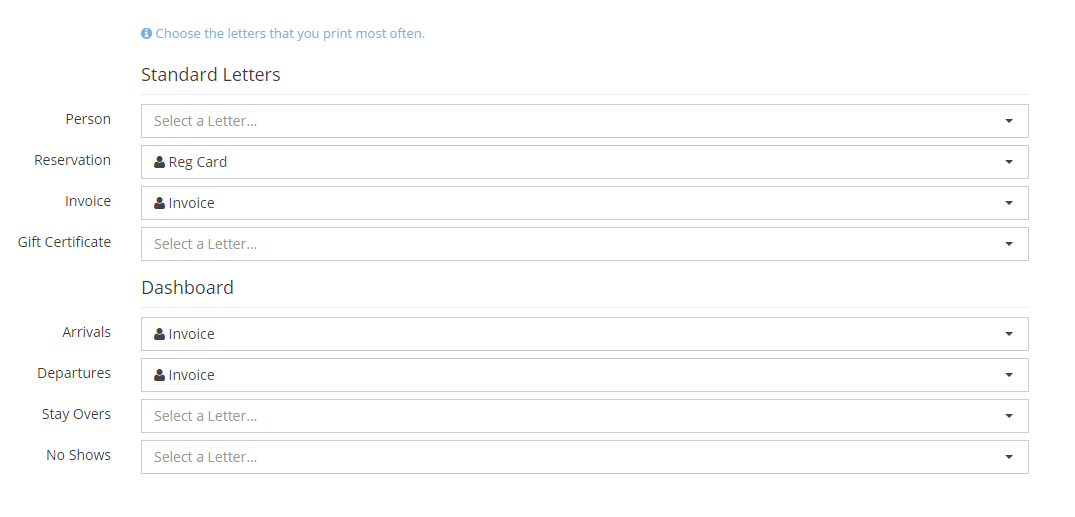
Task: Click person icon in Arrivals Invoice field
Action: coord(159,334)
